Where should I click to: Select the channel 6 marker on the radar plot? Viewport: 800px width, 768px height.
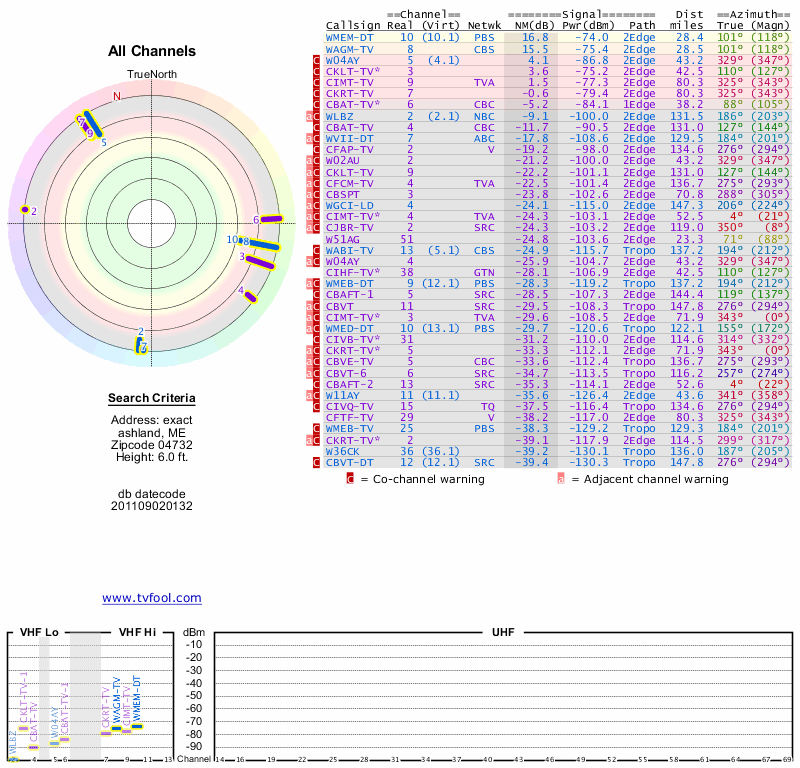click(x=271, y=219)
